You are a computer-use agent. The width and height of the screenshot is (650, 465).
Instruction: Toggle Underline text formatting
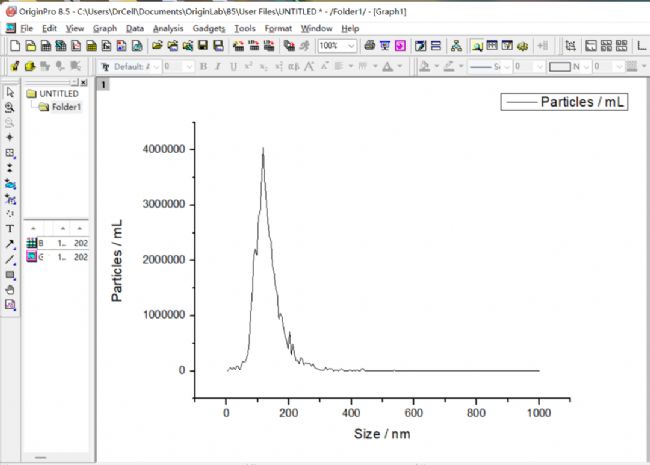pos(232,67)
